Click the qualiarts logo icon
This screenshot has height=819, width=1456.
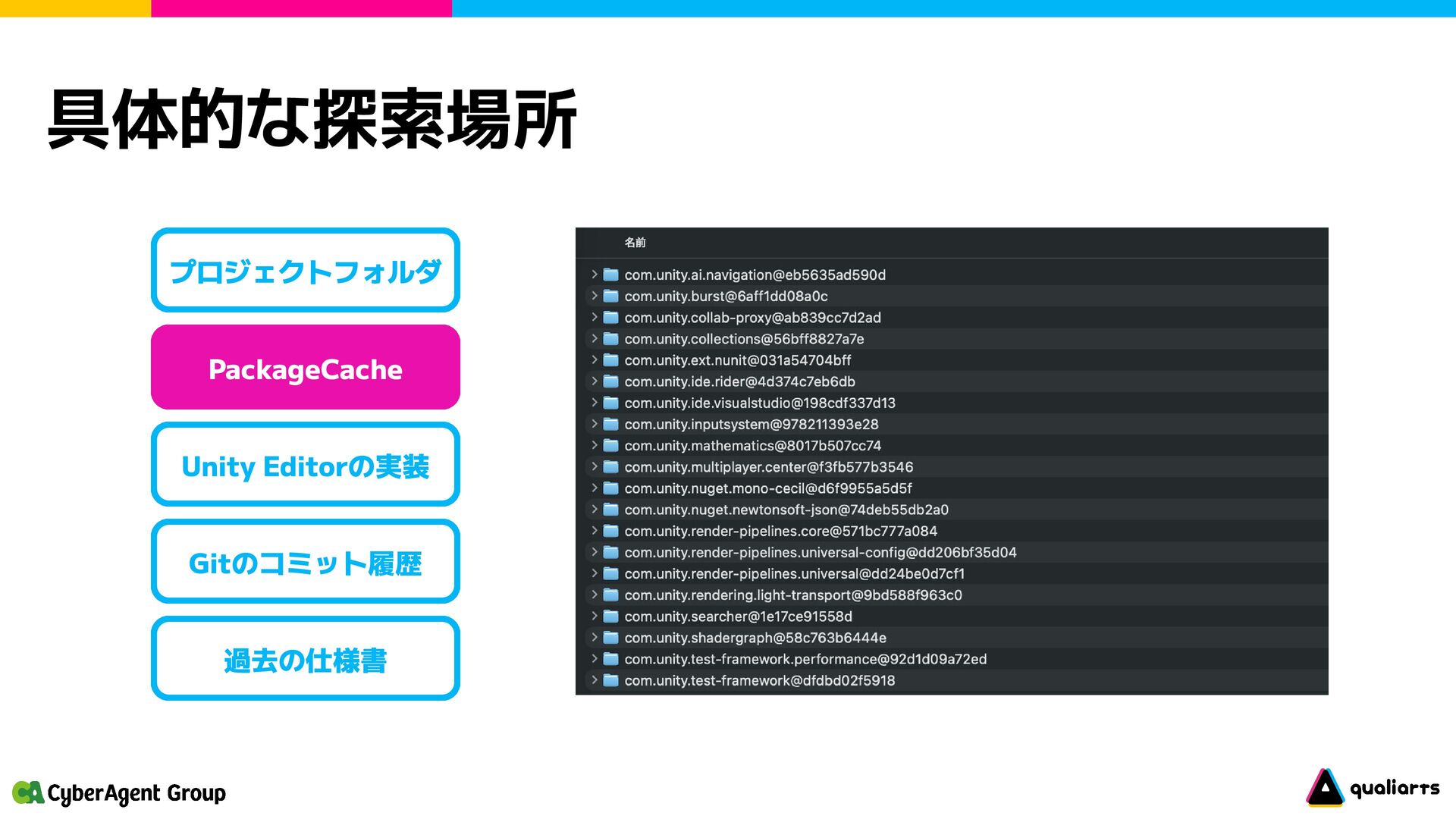tap(1325, 788)
